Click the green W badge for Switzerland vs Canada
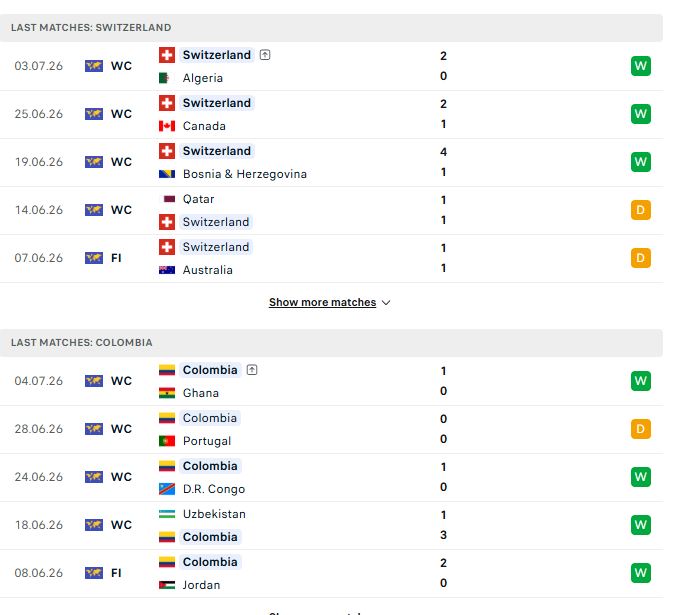This screenshot has height=615, width=673. coord(641,114)
